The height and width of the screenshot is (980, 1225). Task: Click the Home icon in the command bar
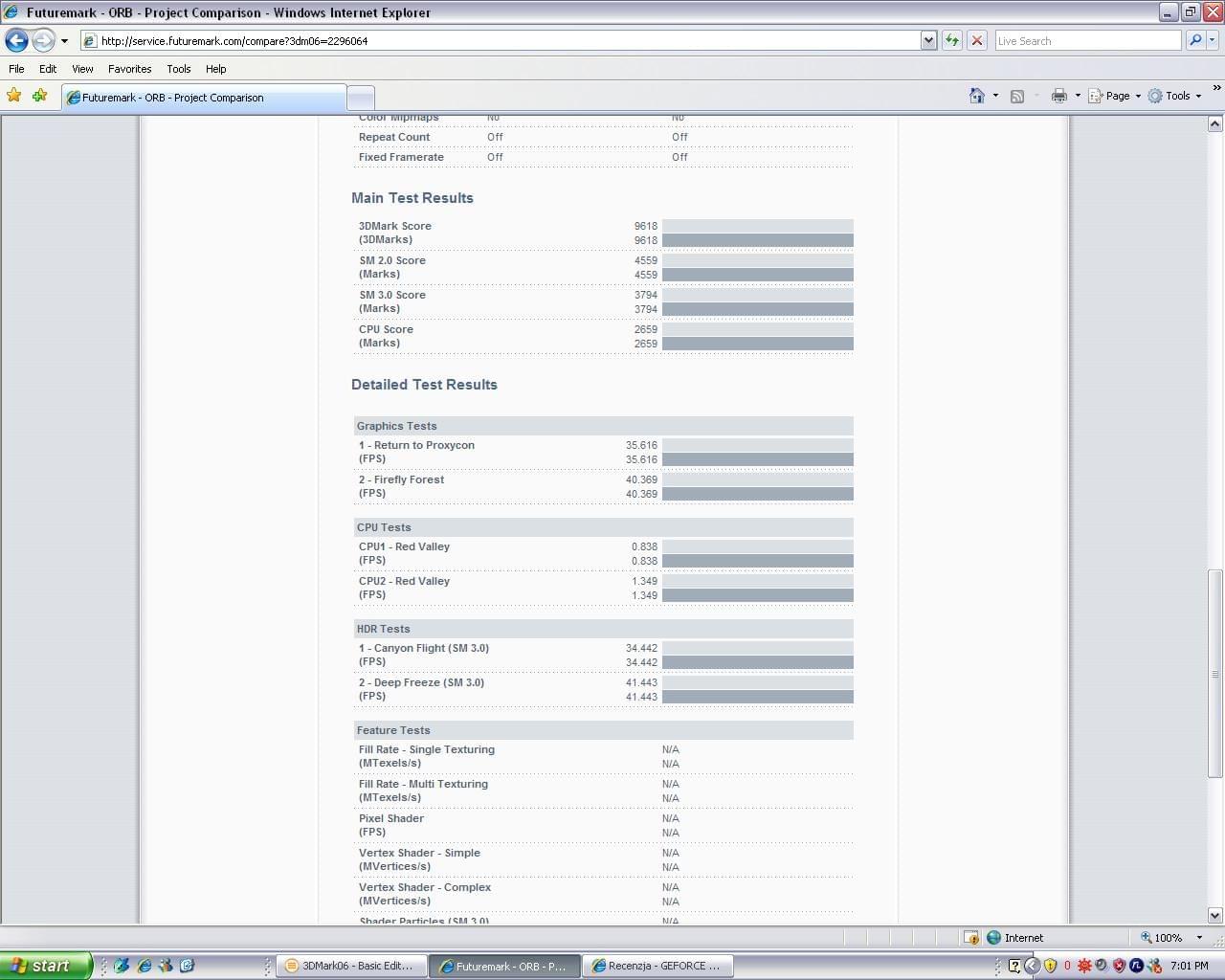click(x=976, y=96)
